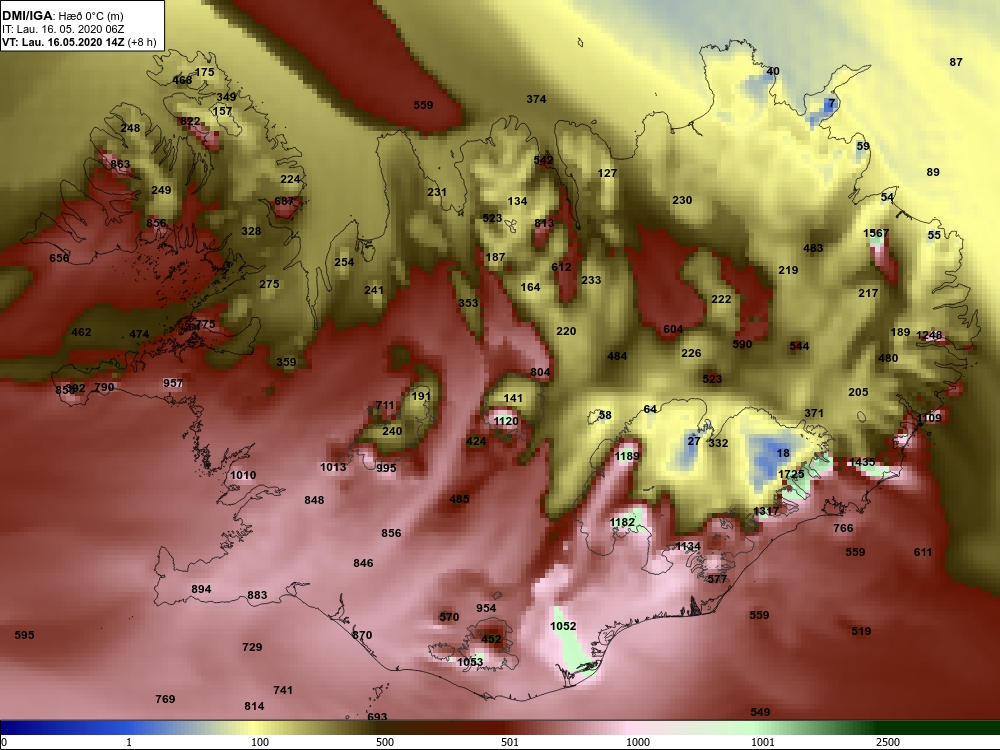Image resolution: width=1000 pixels, height=750 pixels.
Task: Click the map value 693 at the bottom
Action: [377, 717]
